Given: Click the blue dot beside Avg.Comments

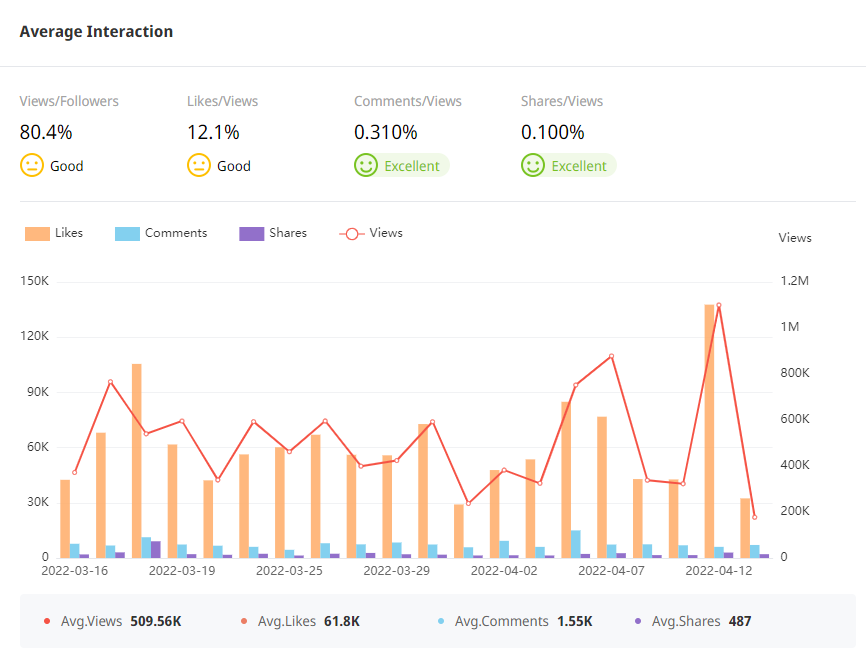Looking at the screenshot, I should coord(441,622).
